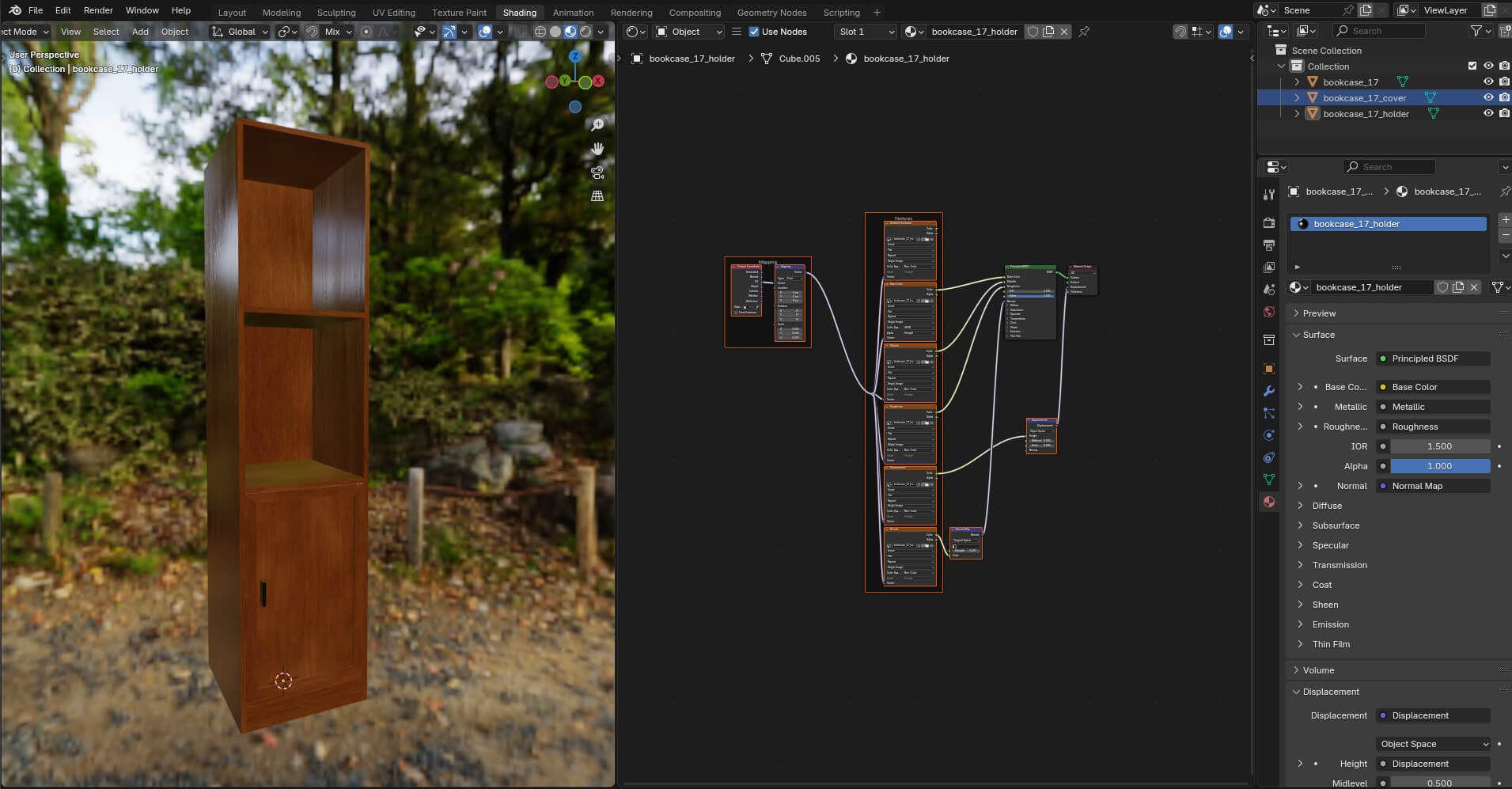
Task: Open the Render properties tab icon
Action: tap(1269, 223)
